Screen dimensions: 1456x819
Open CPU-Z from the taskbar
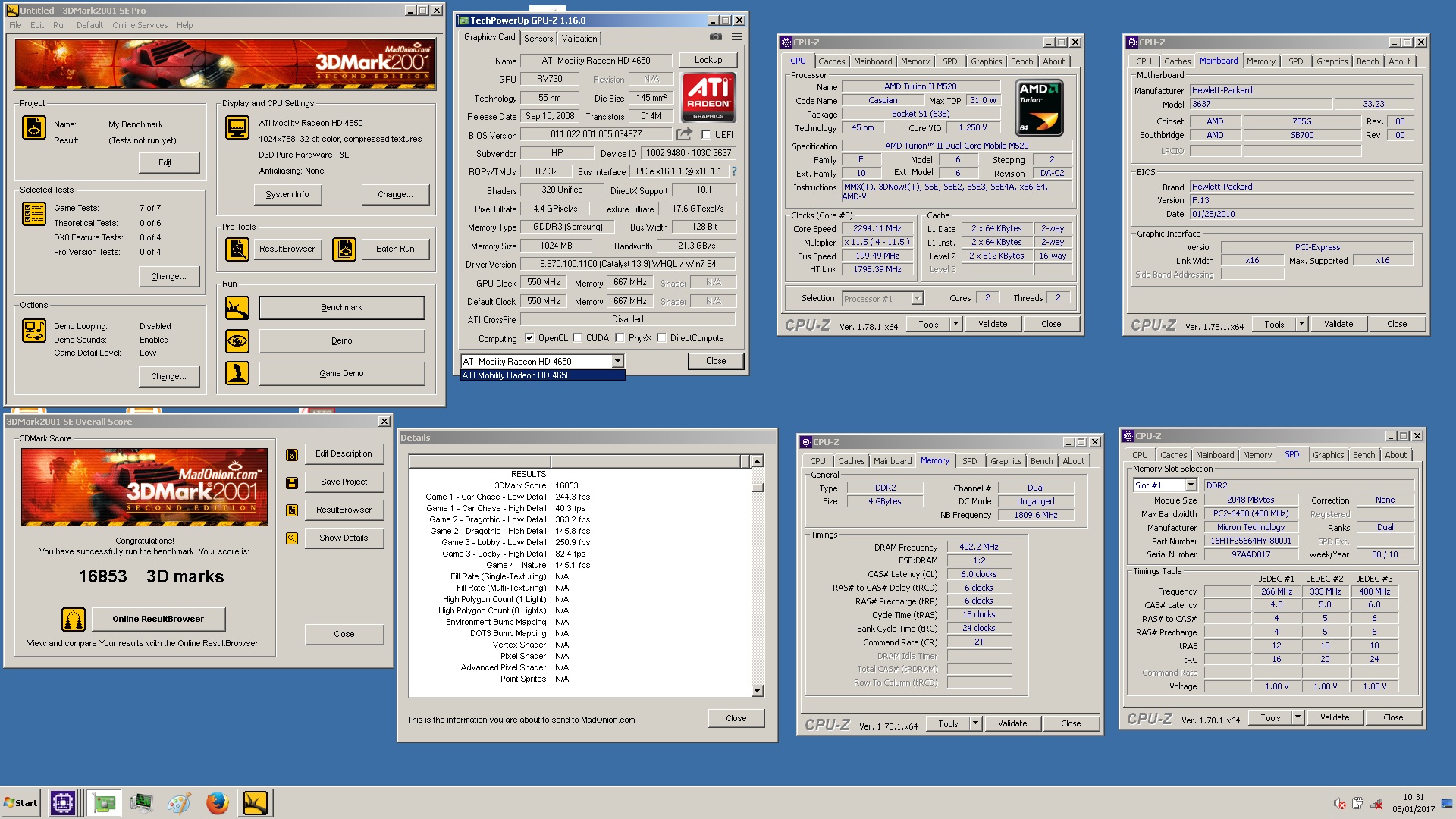(x=62, y=803)
